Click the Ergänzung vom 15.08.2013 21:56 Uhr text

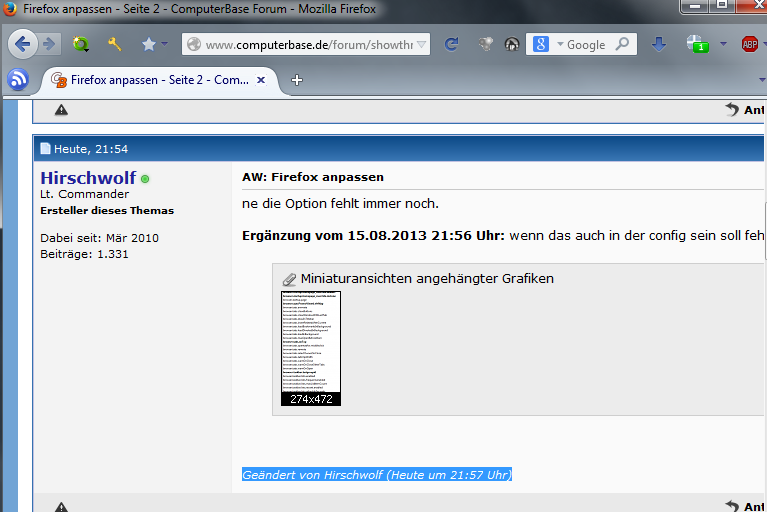tap(373, 236)
